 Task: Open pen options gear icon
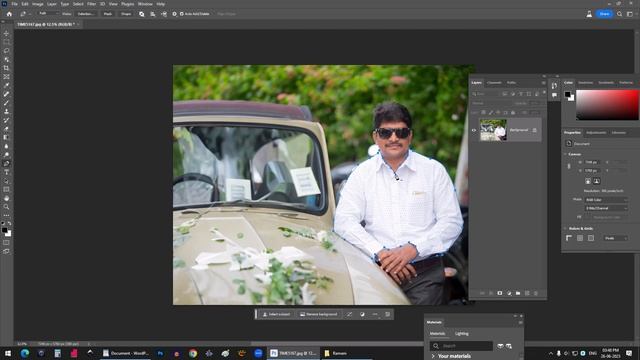point(174,14)
